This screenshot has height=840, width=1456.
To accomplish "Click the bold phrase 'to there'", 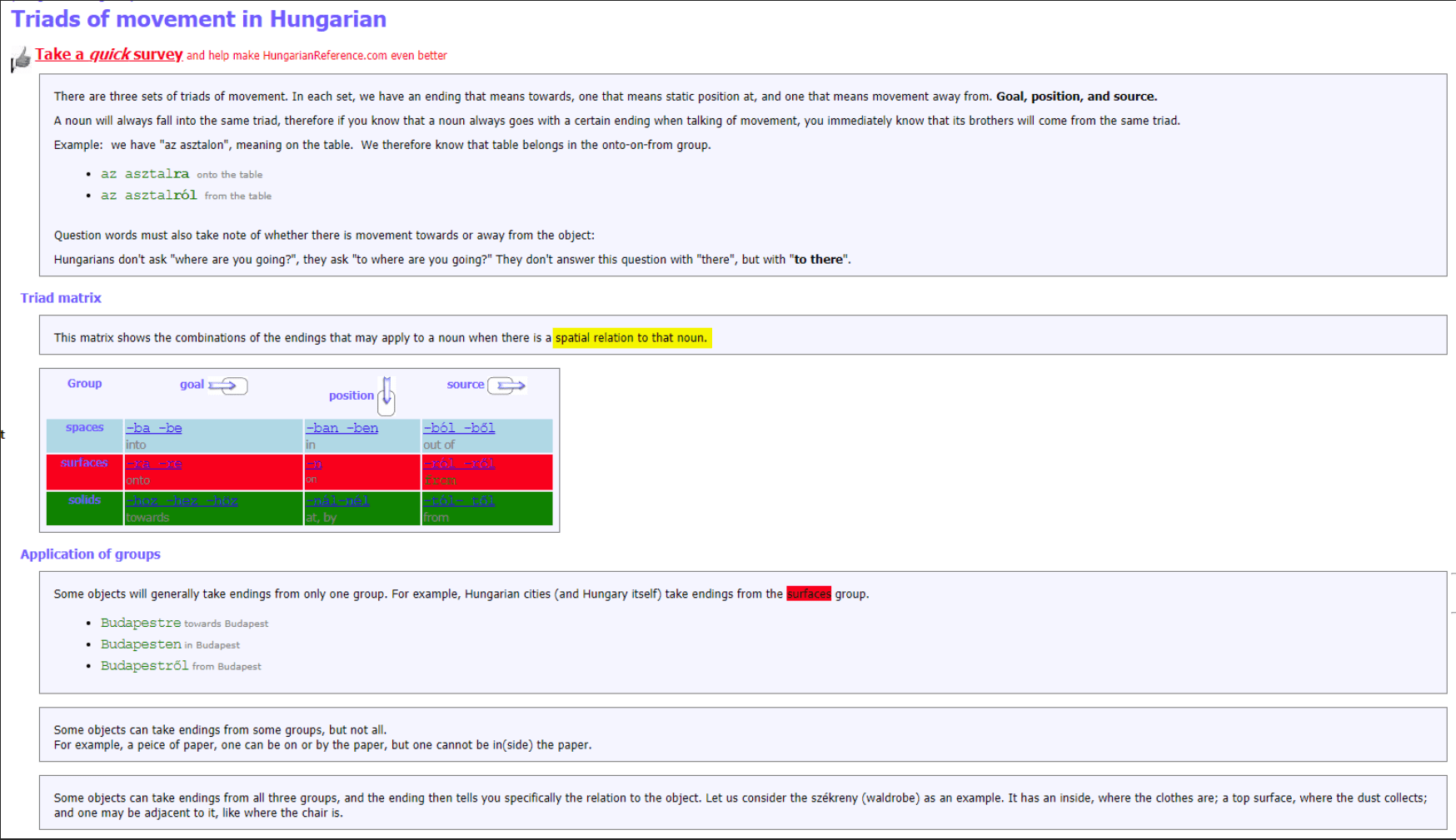I will pyautogui.click(x=819, y=260).
